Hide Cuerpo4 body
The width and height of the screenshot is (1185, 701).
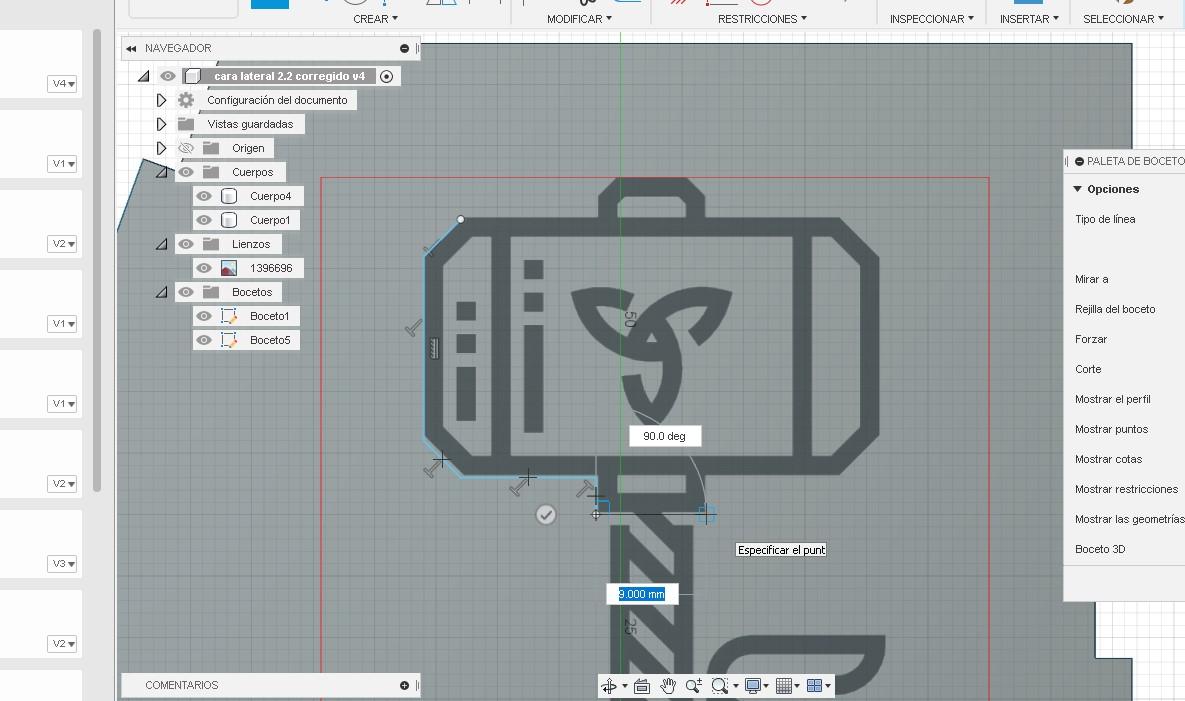pyautogui.click(x=204, y=196)
